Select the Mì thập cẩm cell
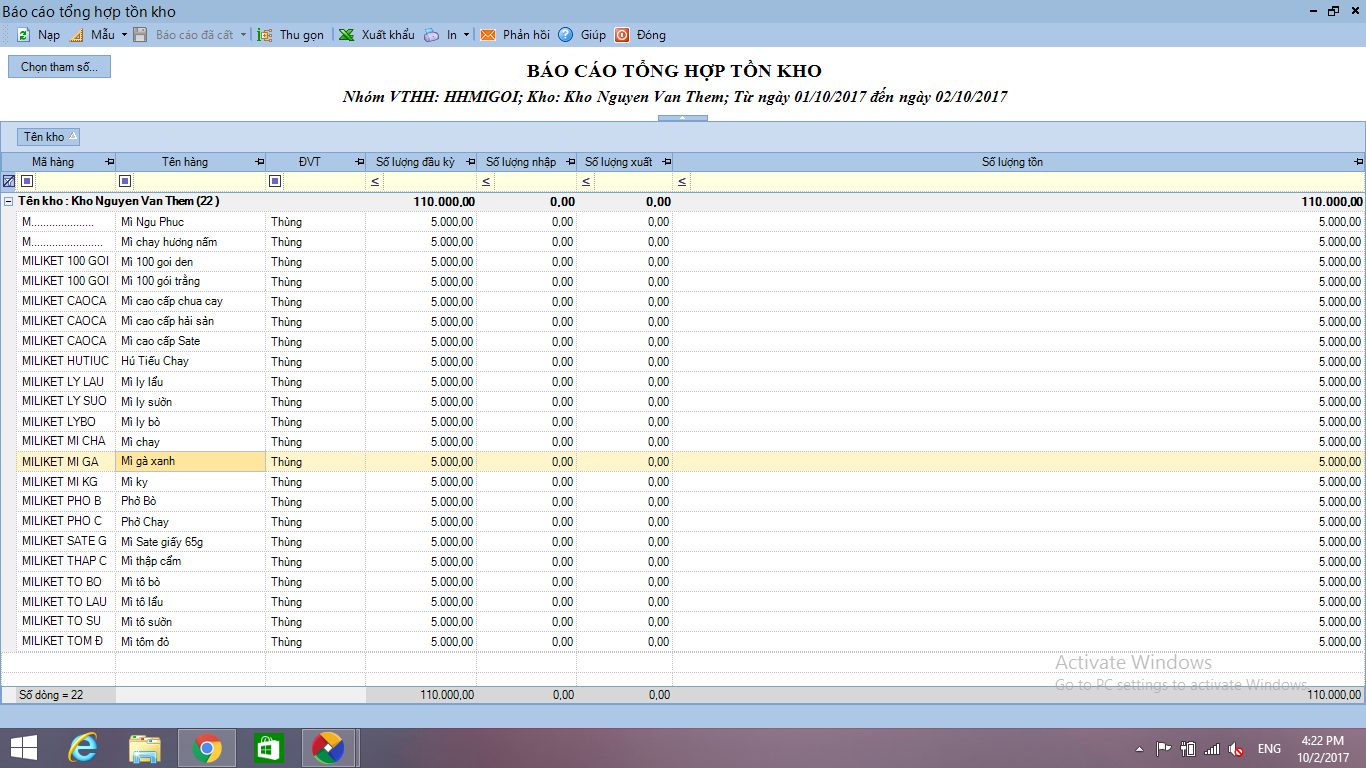1366x768 pixels. tap(190, 562)
